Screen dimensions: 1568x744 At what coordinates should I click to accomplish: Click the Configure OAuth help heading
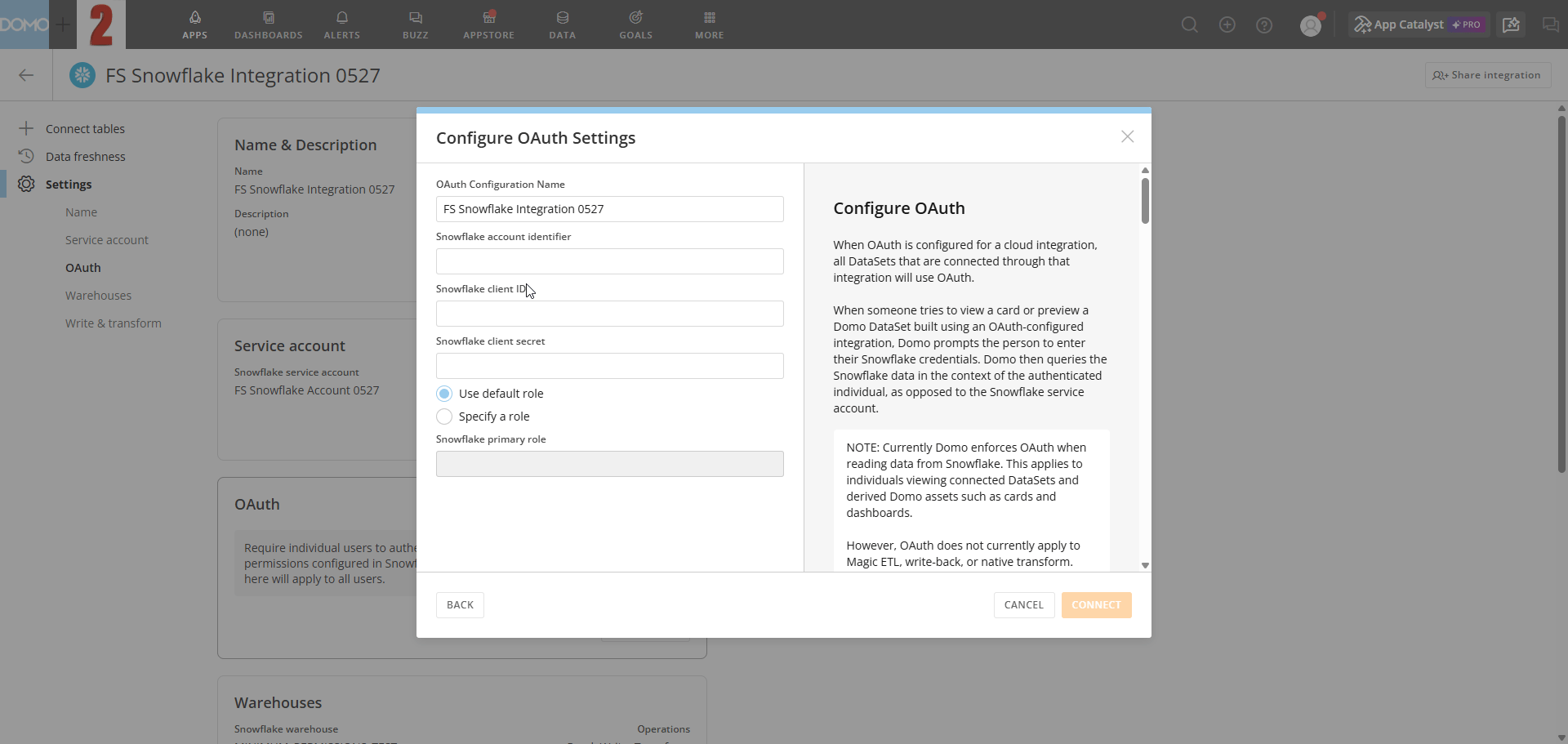tap(899, 208)
